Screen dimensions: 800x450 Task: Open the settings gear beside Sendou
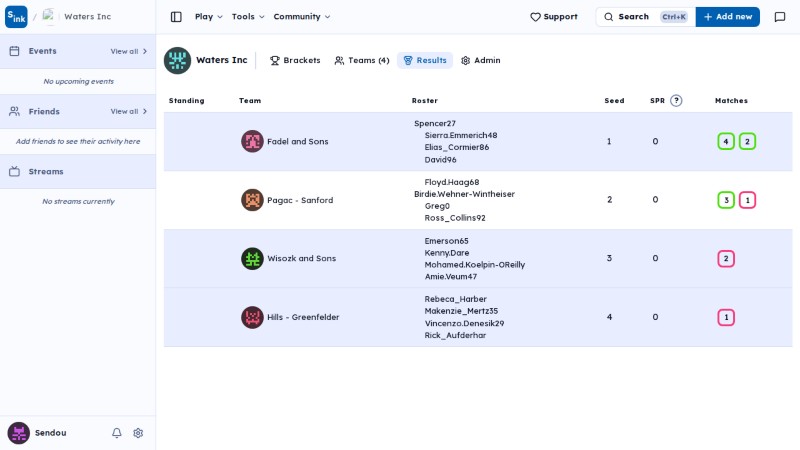pyautogui.click(x=138, y=433)
